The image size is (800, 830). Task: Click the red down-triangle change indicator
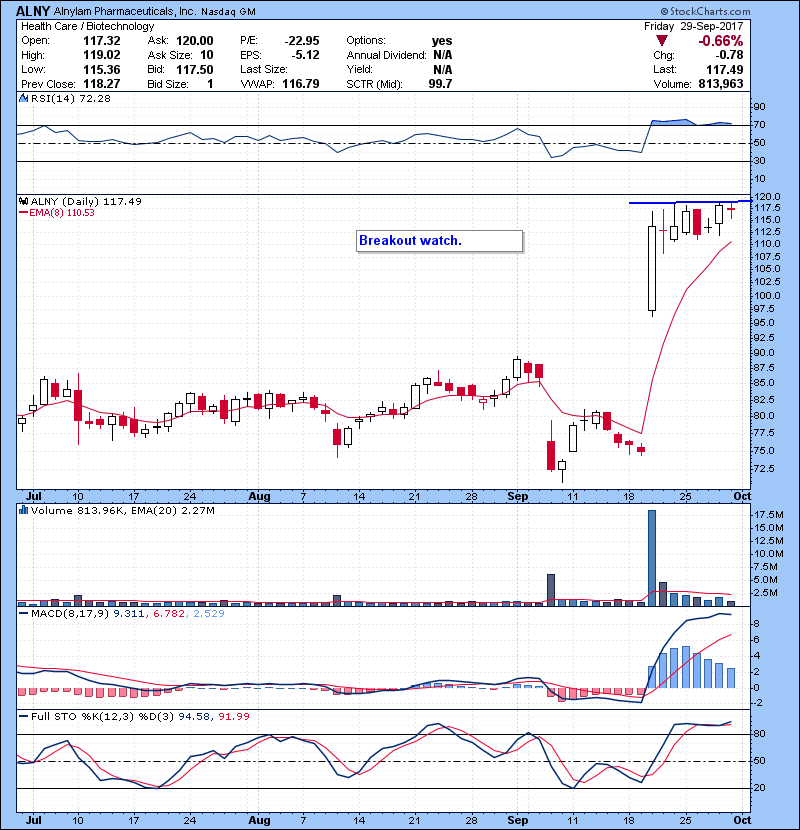click(x=661, y=41)
